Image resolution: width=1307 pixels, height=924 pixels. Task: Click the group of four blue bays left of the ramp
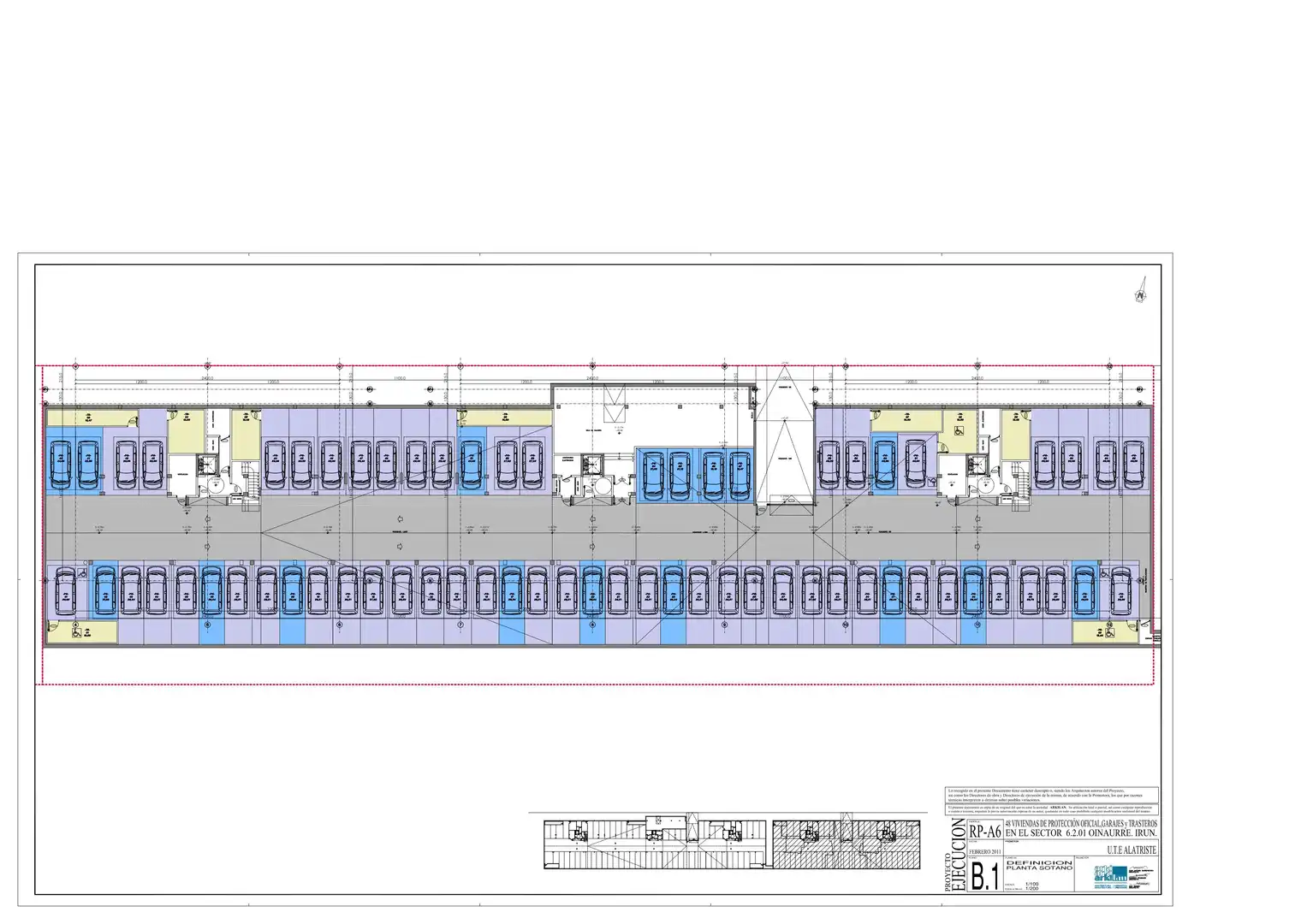(x=695, y=474)
